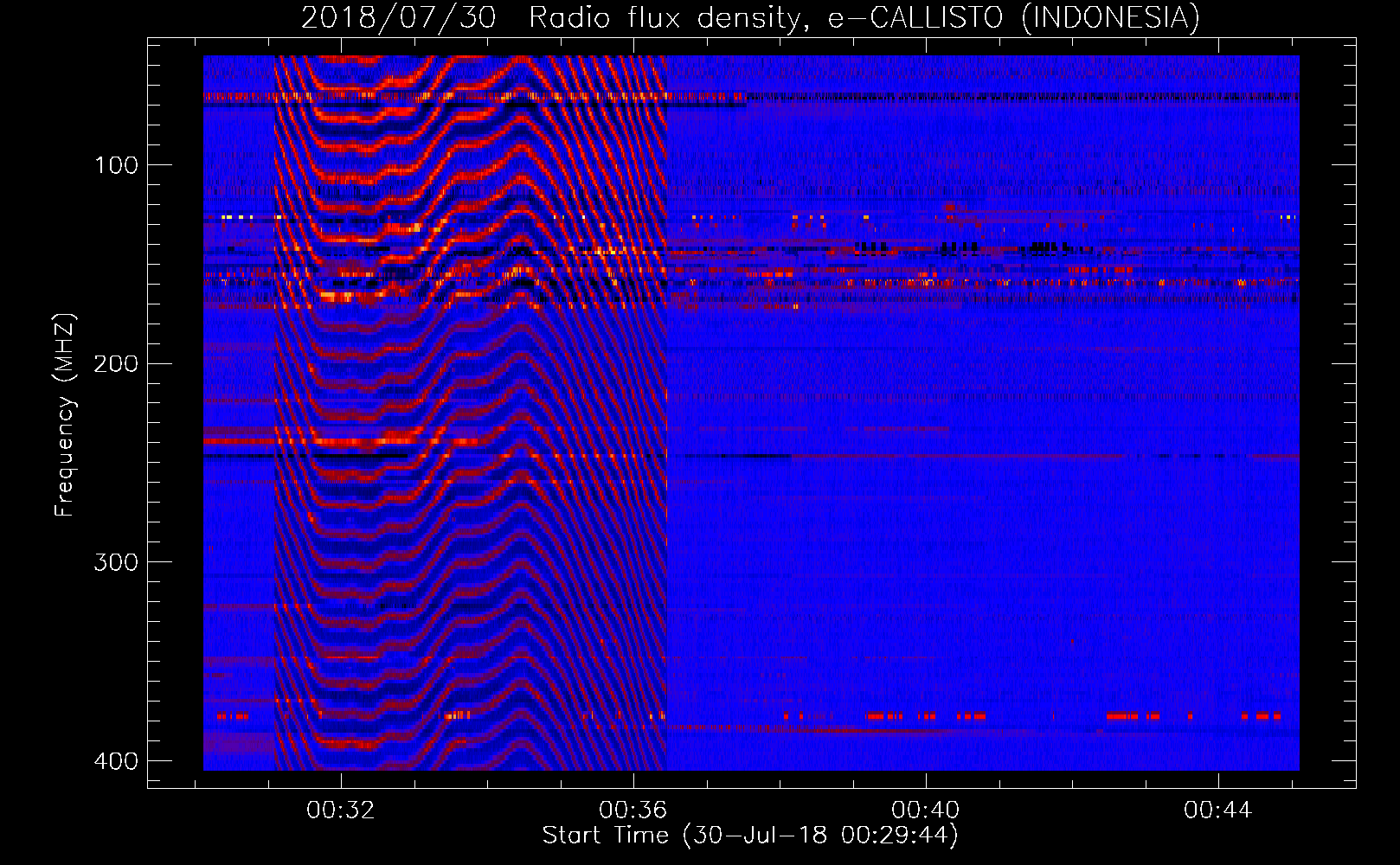Click the Start Time axis label
This screenshot has height=865, width=1400.
[x=750, y=836]
